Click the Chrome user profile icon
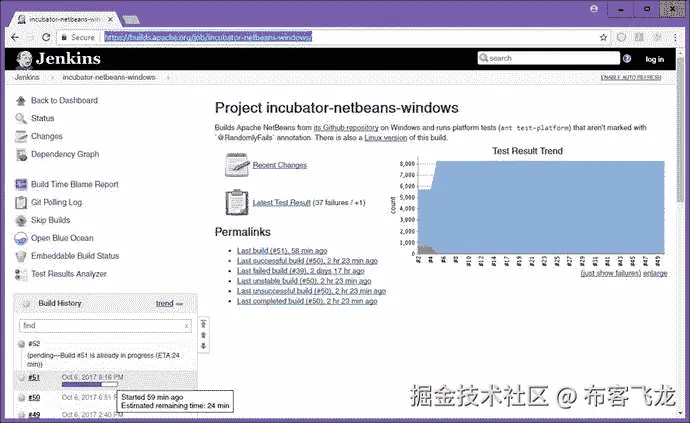This screenshot has height=423, width=690. (594, 8)
